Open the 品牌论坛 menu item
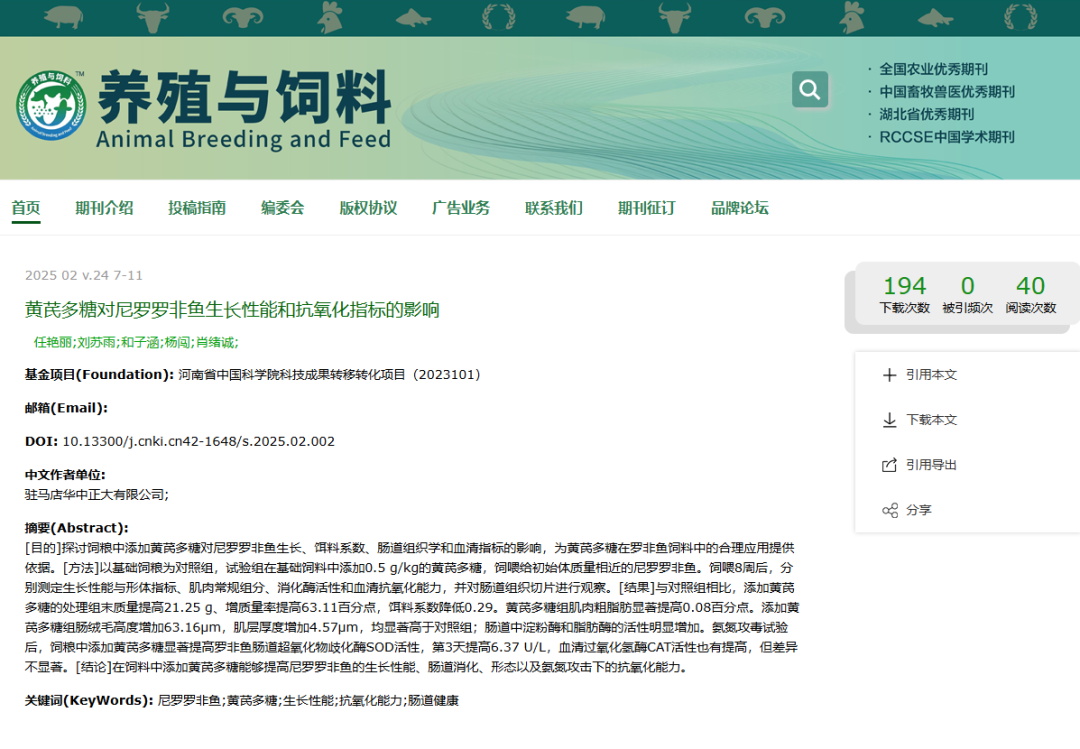The height and width of the screenshot is (749, 1080). [740, 208]
